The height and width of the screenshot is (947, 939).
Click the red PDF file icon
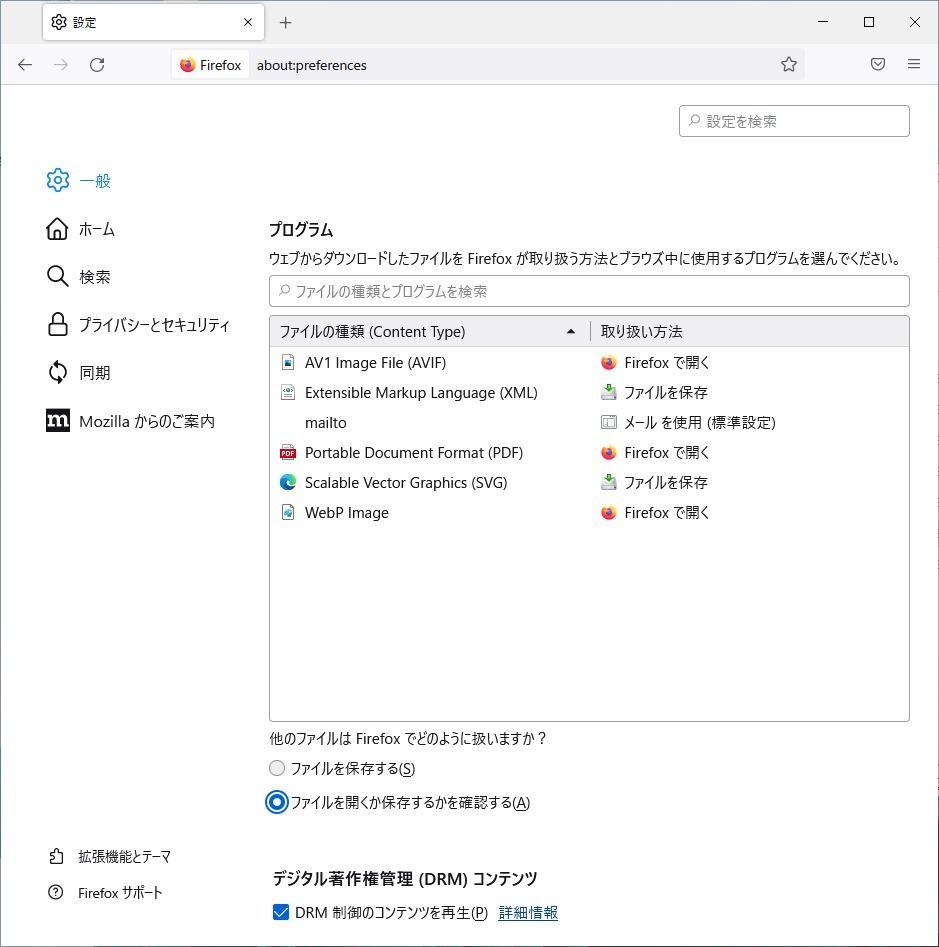point(288,452)
